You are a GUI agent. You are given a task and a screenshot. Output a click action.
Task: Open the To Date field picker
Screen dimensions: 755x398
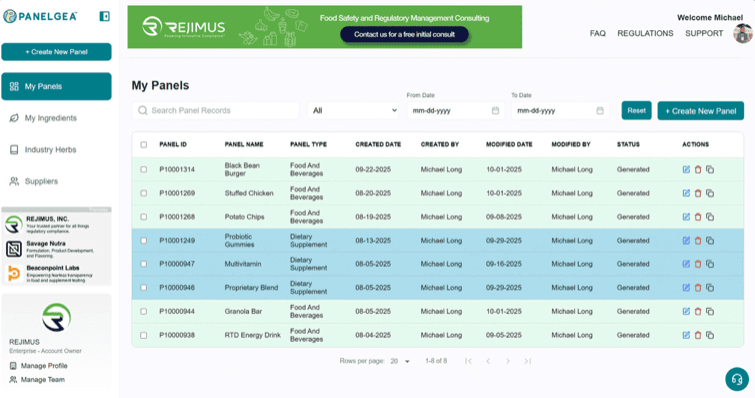click(x=599, y=111)
